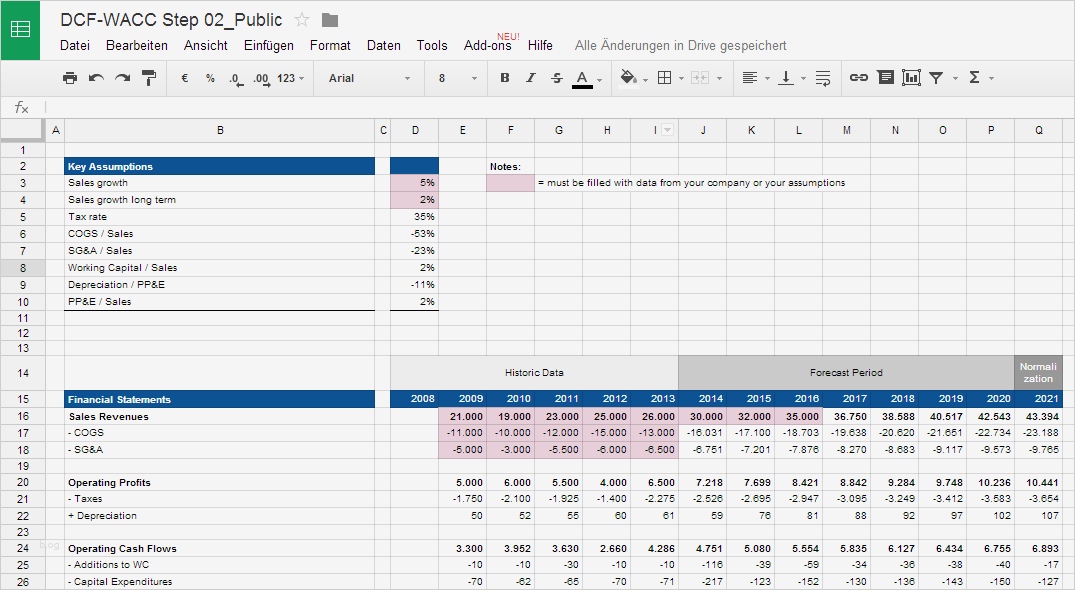Click the print icon in toolbar
Image resolution: width=1075 pixels, height=590 pixels.
click(x=69, y=78)
